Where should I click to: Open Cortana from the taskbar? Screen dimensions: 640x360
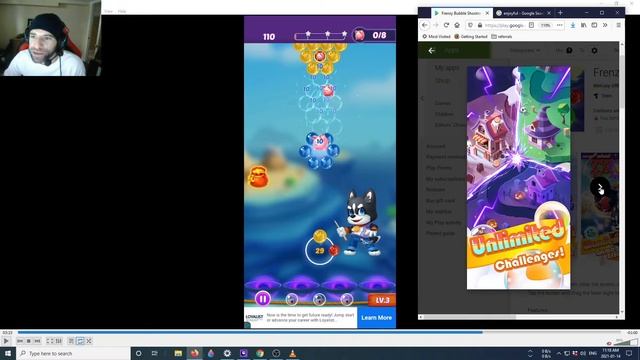tap(138, 353)
